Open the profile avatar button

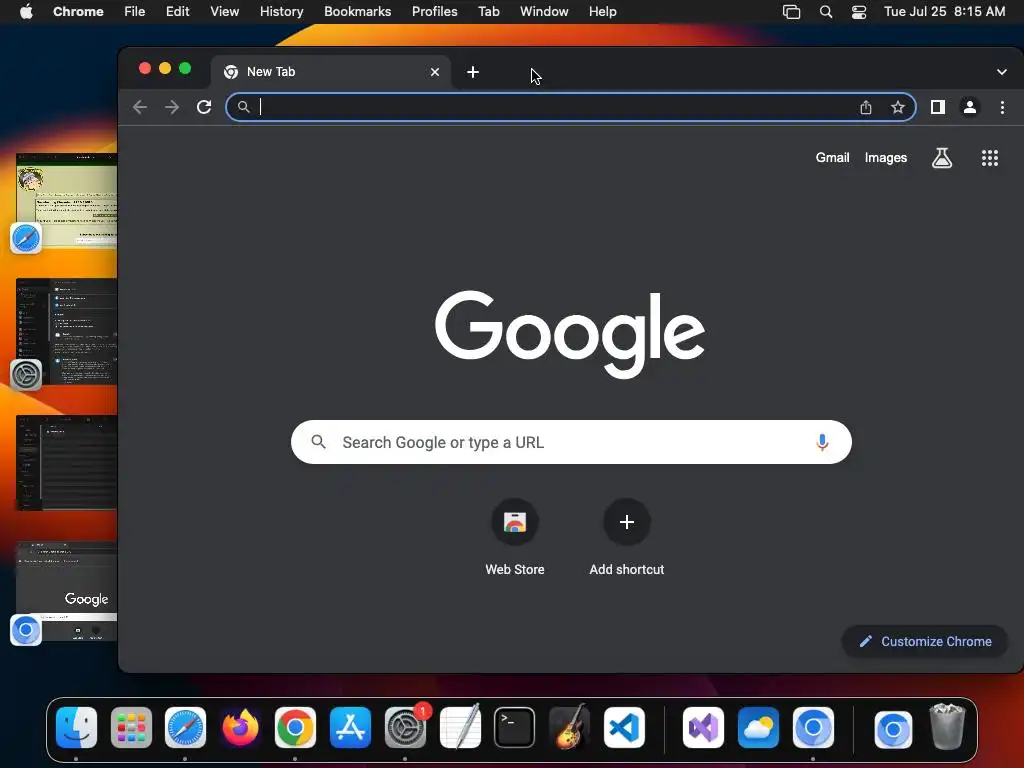pos(970,107)
